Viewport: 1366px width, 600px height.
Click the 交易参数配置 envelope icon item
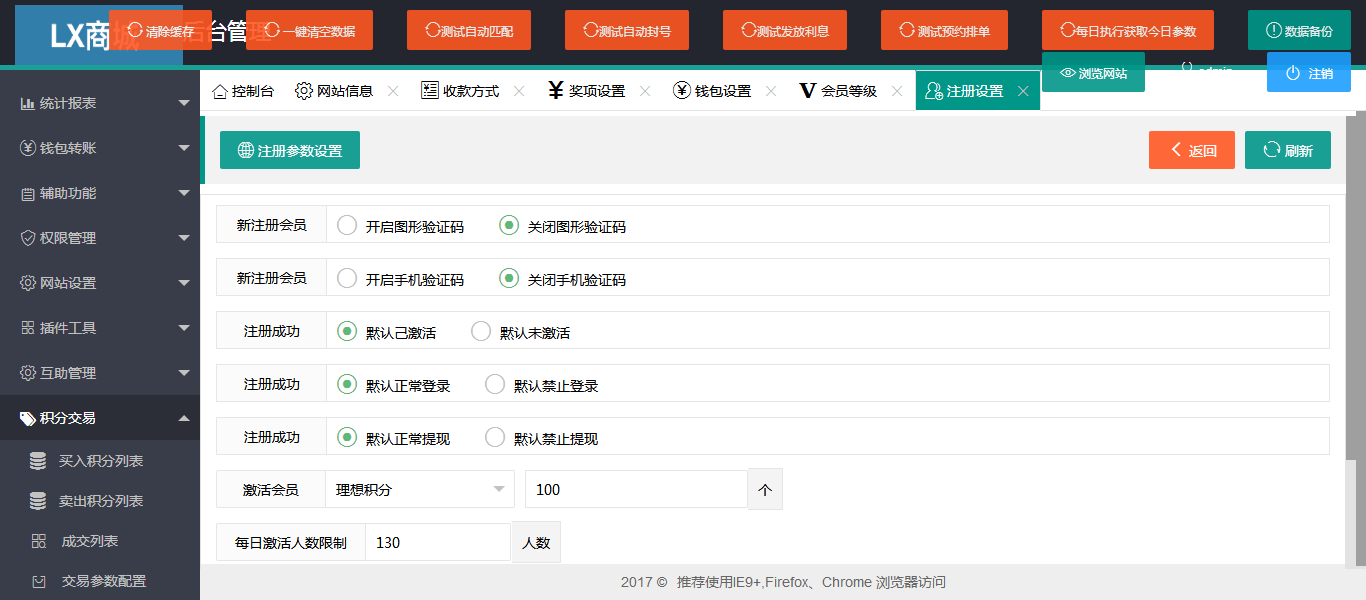click(39, 581)
